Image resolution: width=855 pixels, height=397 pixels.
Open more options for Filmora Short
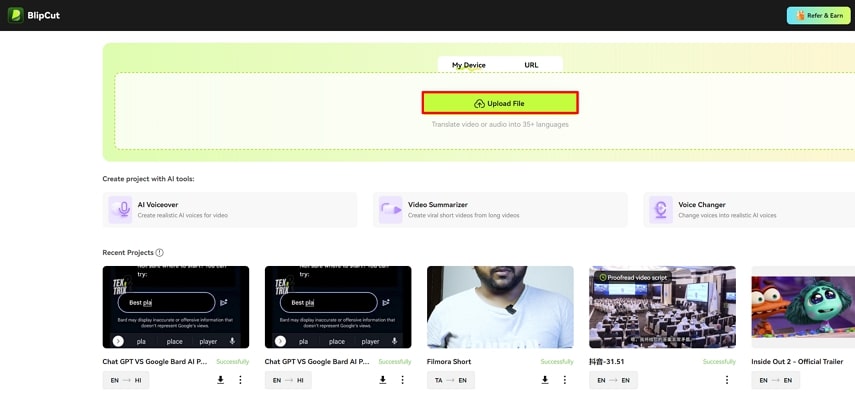[x=564, y=380]
